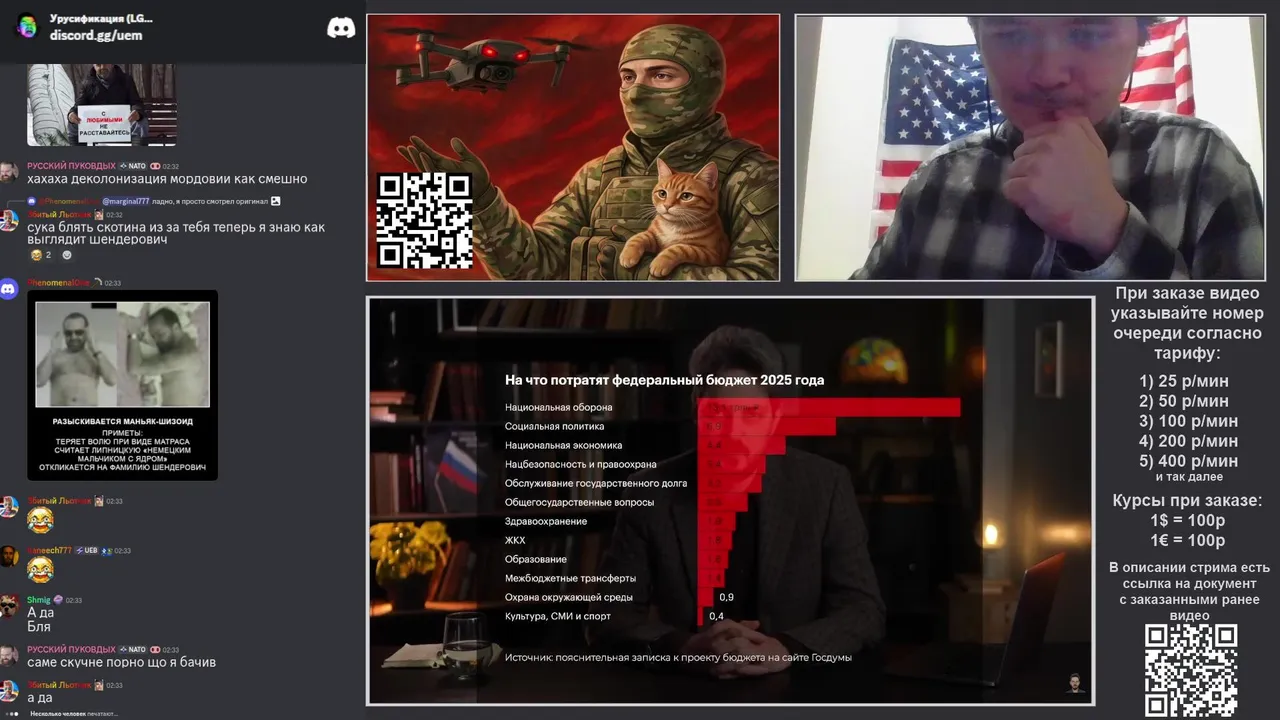The width and height of the screenshot is (1280, 720).
Task: Open the discord.gg/uem invite link
Action: click(x=96, y=35)
